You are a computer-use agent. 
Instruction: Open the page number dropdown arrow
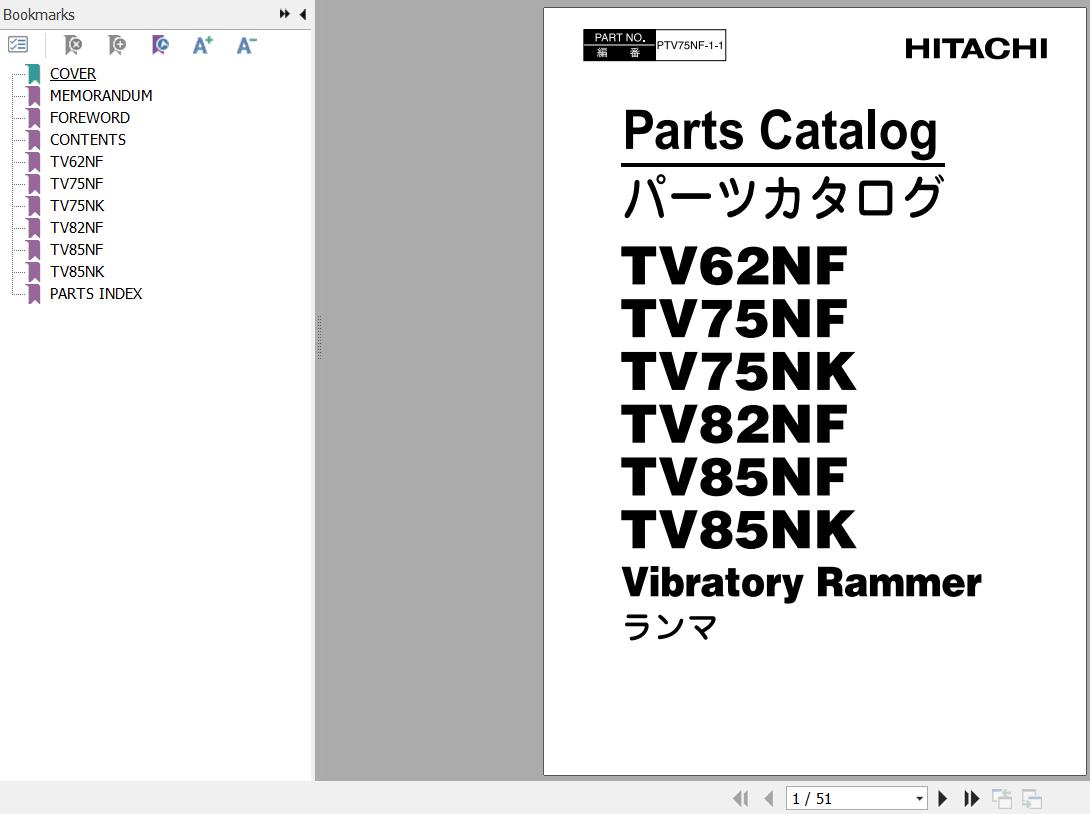point(920,799)
